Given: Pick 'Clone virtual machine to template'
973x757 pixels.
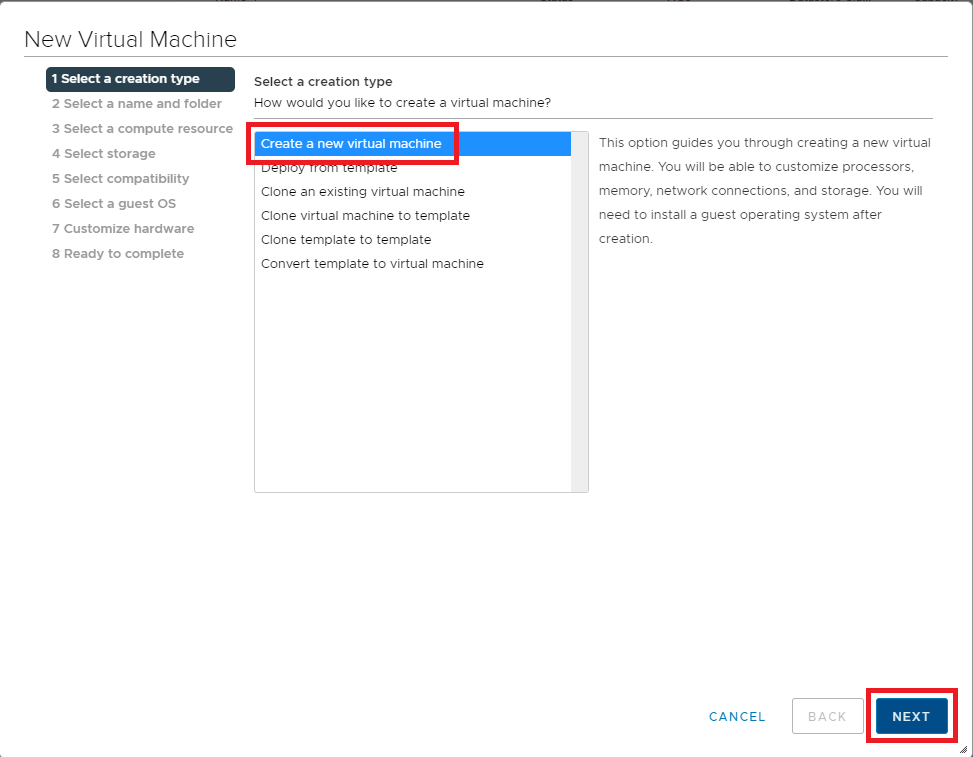Looking at the screenshot, I should click(x=365, y=216).
